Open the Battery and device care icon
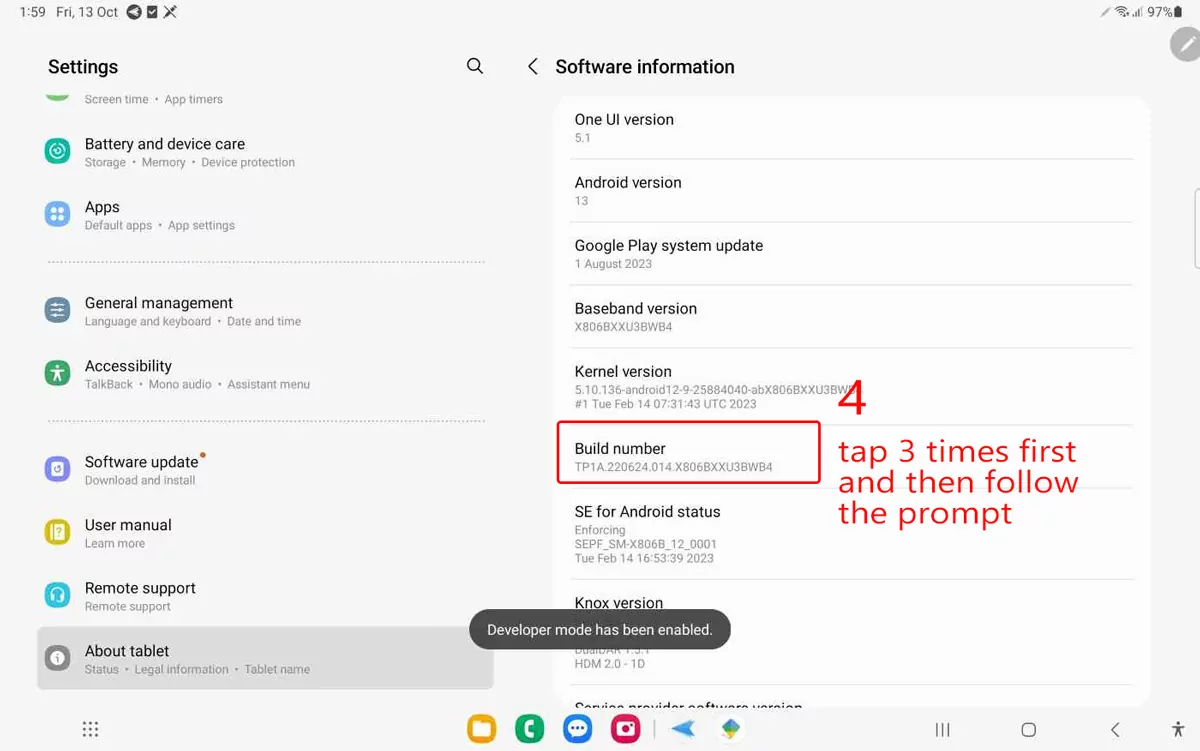 tap(57, 151)
